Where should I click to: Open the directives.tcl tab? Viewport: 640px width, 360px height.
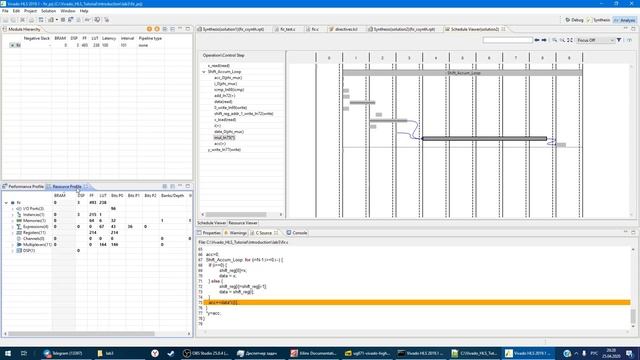click(x=343, y=29)
